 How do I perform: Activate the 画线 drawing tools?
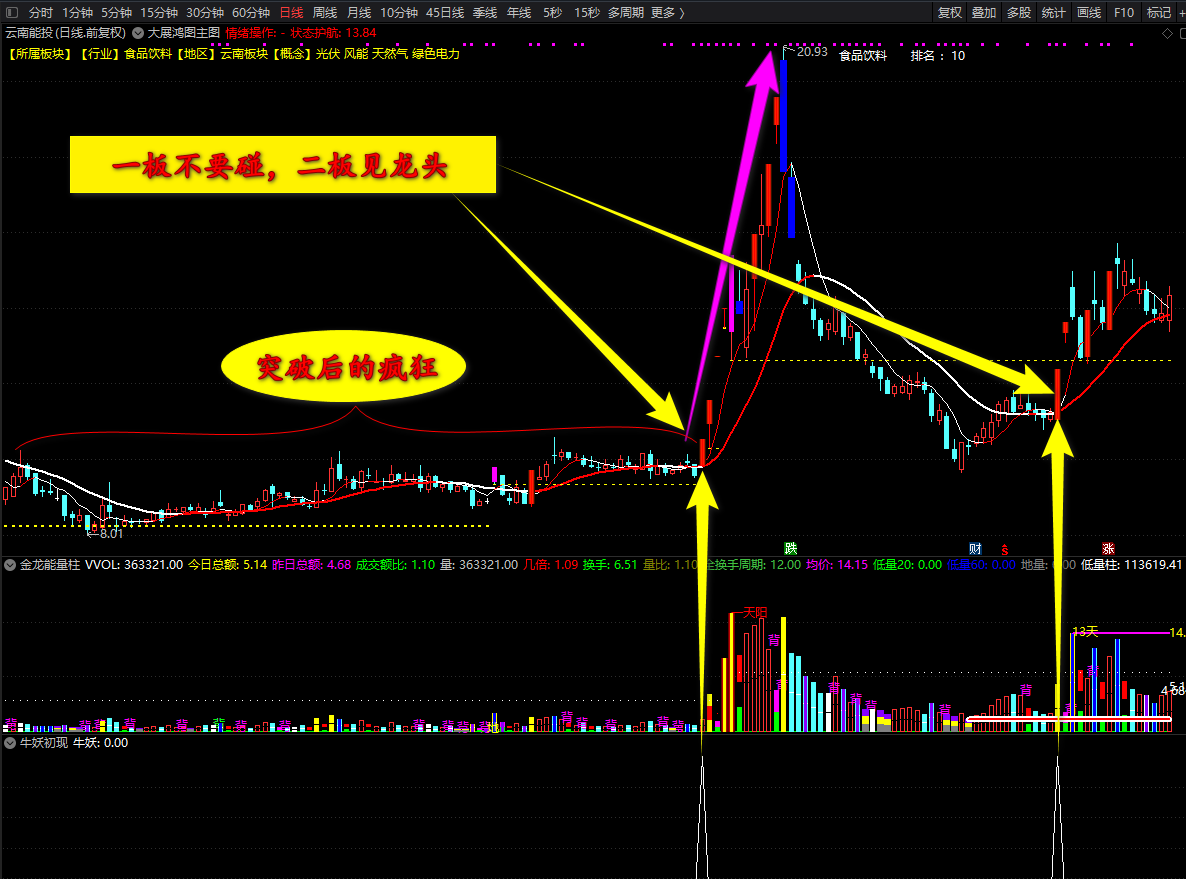point(1089,13)
